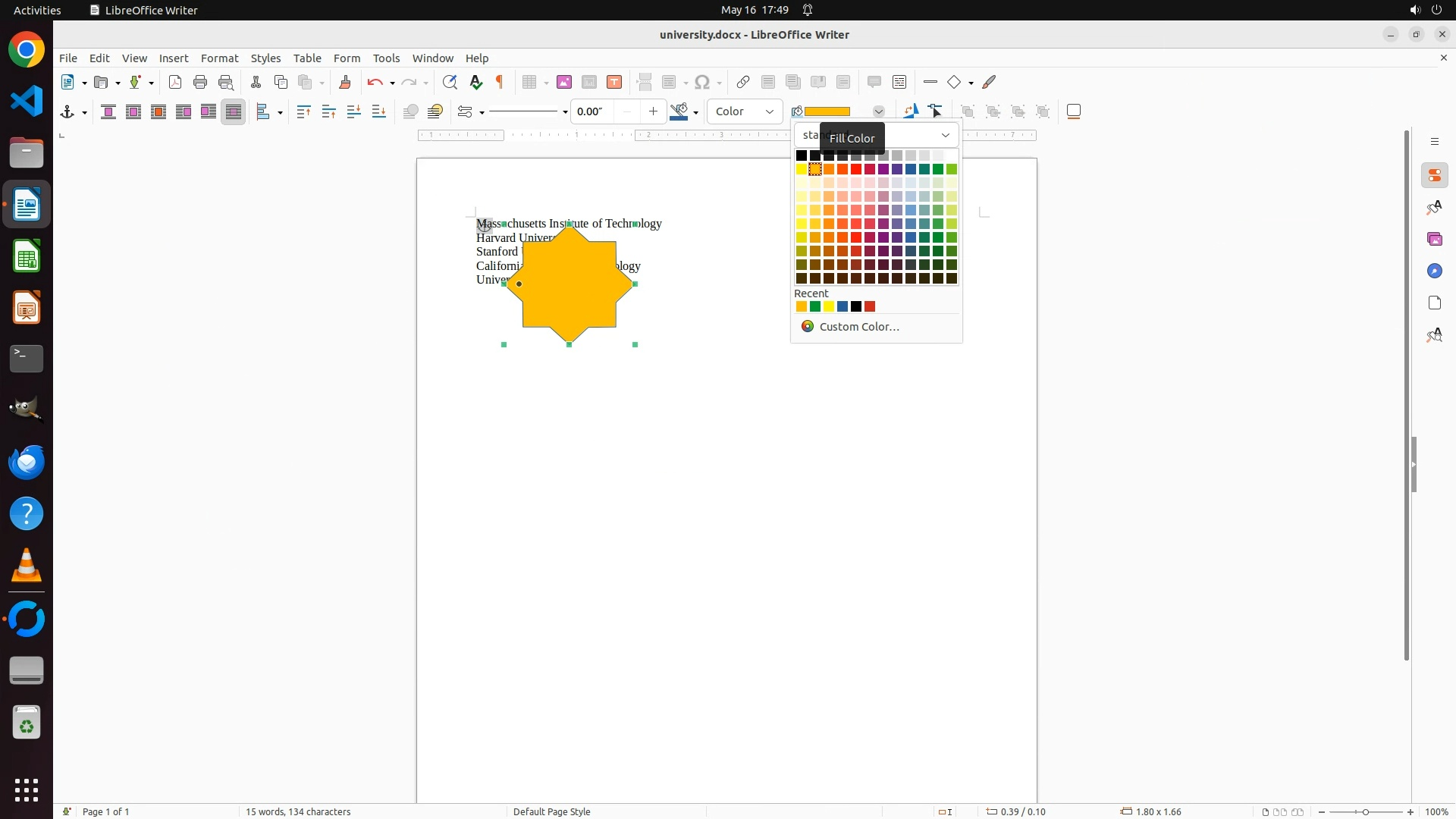Screen dimensions: 1456x819
Task: Open the Navigator sidebar panel
Action: point(1434,271)
